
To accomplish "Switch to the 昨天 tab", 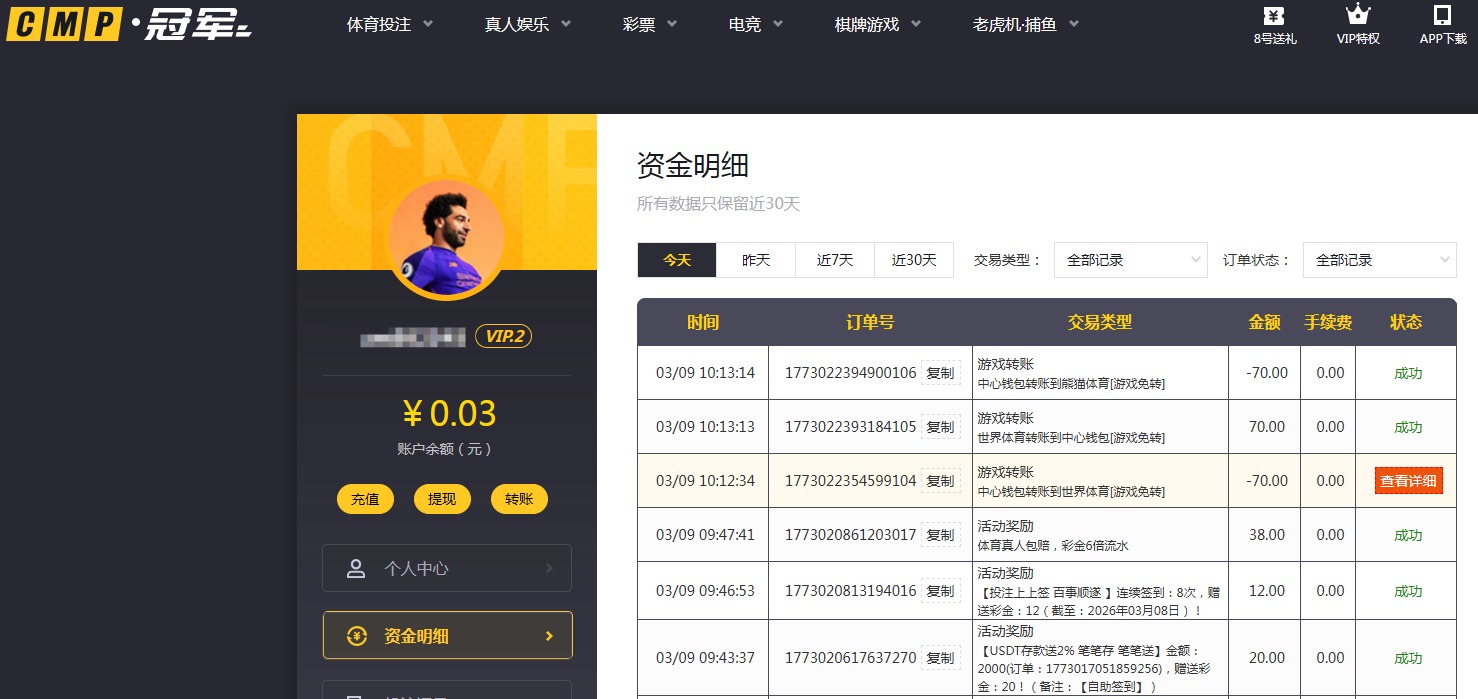I will pyautogui.click(x=756, y=259).
